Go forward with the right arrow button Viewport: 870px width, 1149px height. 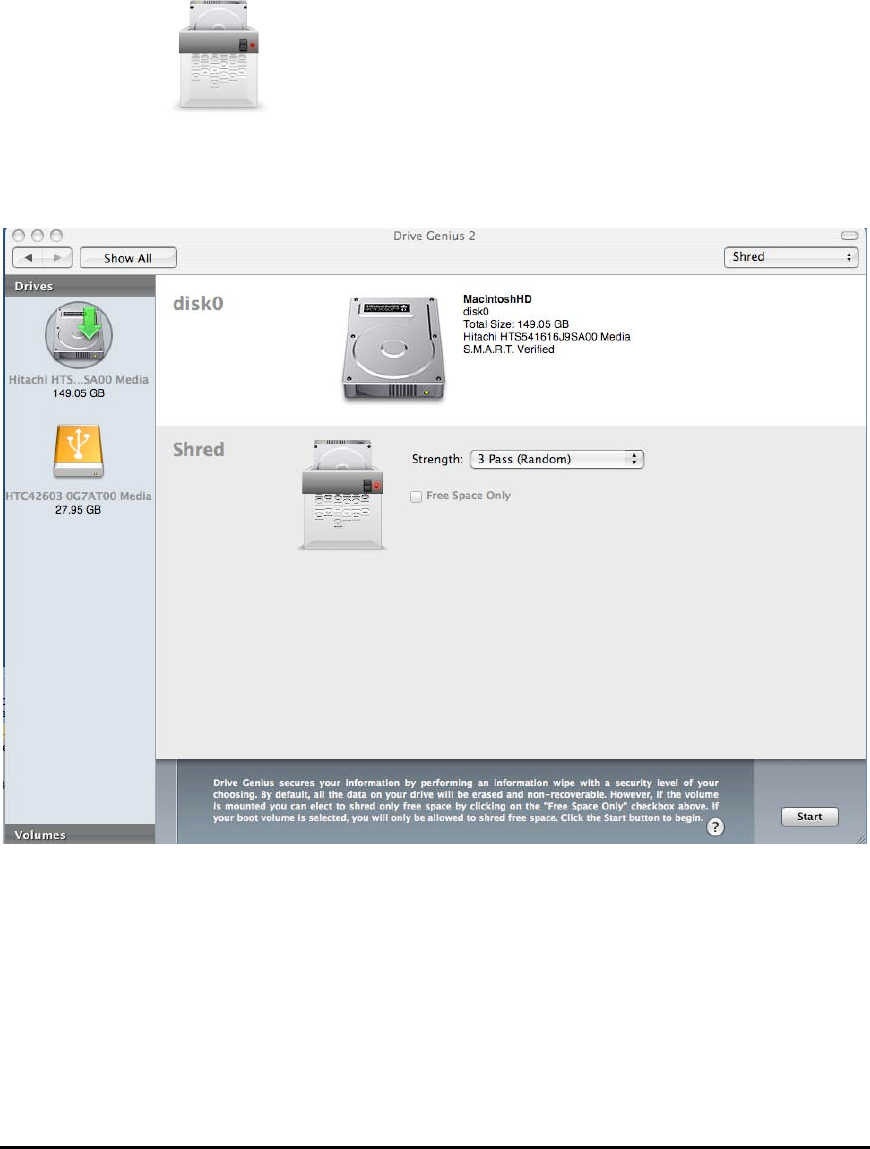[57, 258]
